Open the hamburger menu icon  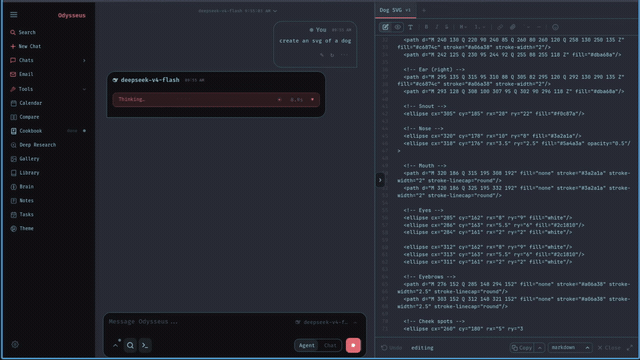point(13,15)
